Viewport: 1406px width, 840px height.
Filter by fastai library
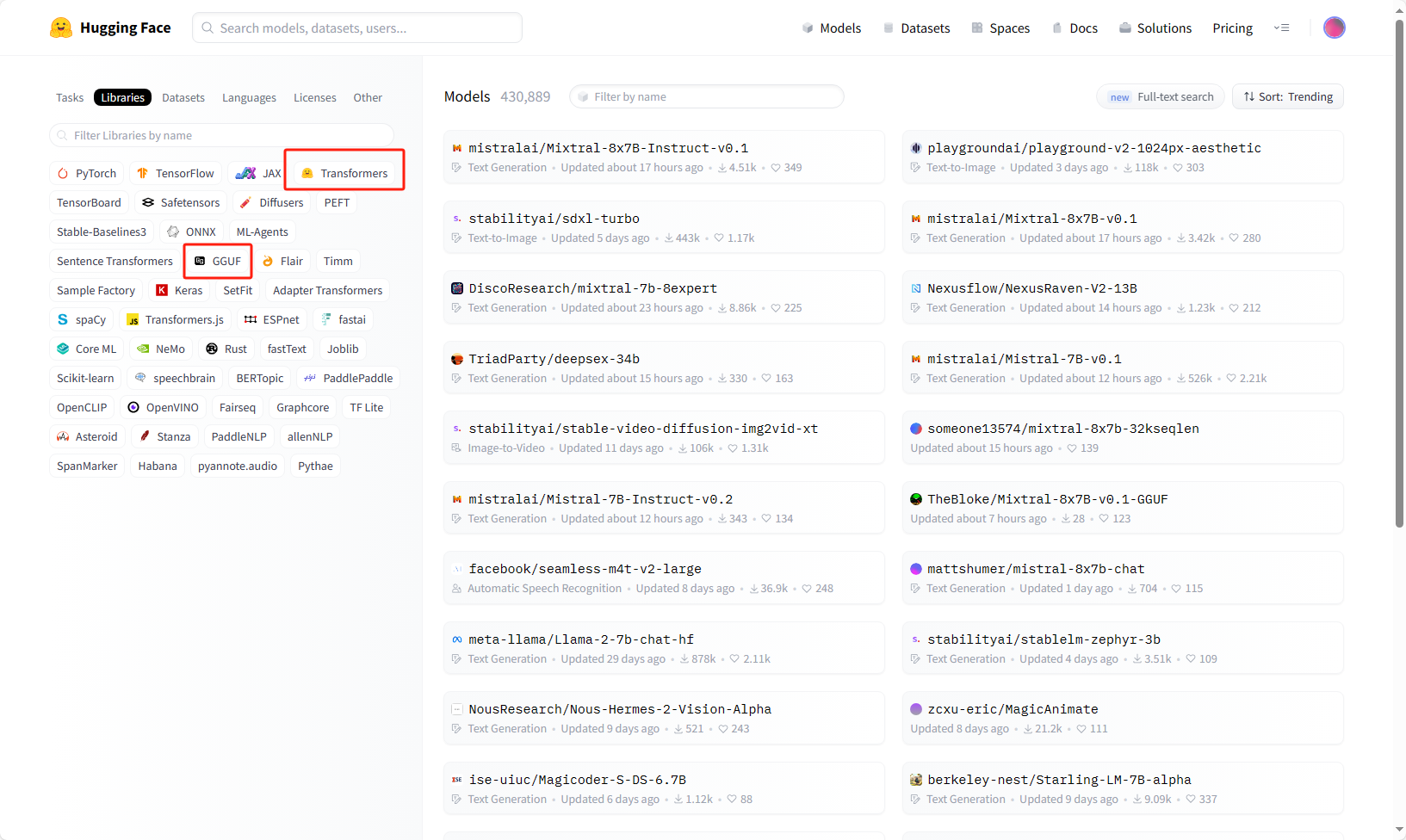pyautogui.click(x=344, y=319)
